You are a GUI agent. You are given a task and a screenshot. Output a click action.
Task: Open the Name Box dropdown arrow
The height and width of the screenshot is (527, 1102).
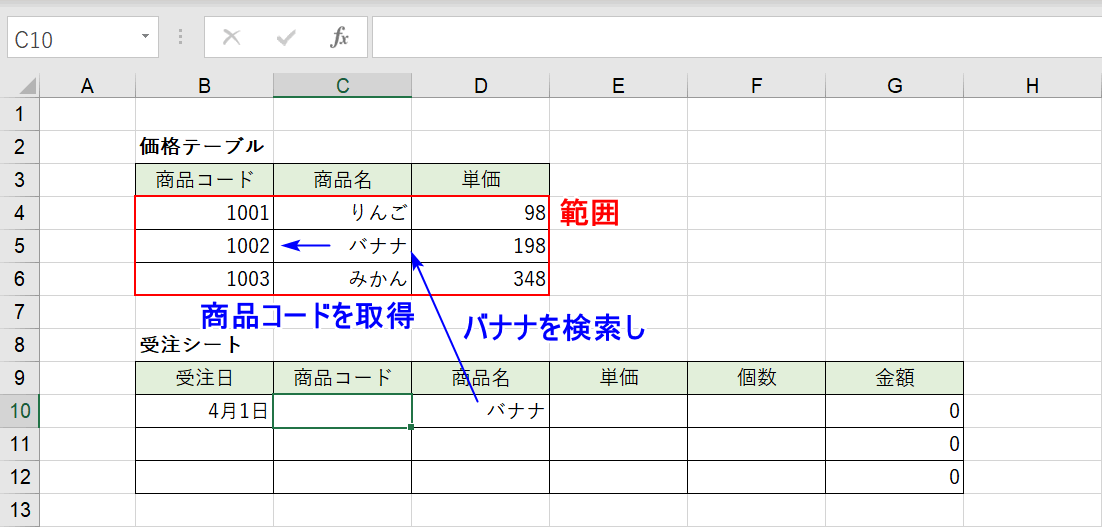145,37
